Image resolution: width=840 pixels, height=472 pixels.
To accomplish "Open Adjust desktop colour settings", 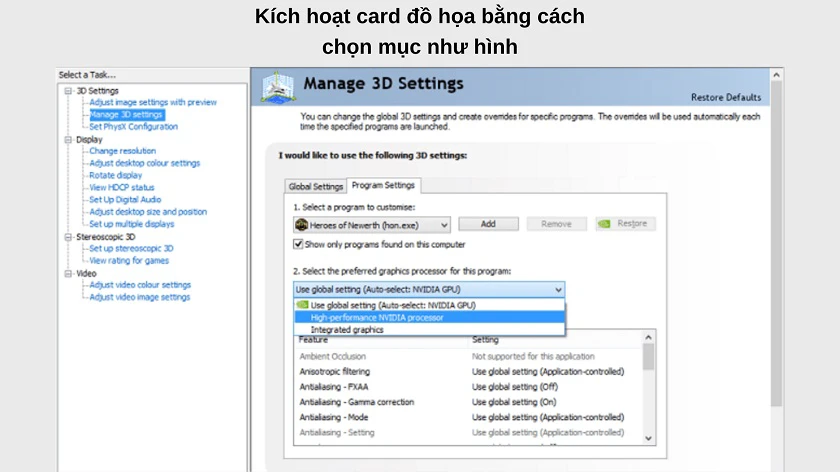I will click(145, 163).
